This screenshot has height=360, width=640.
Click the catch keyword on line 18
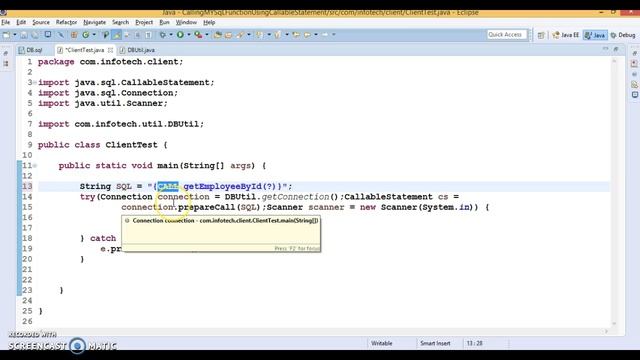point(103,238)
